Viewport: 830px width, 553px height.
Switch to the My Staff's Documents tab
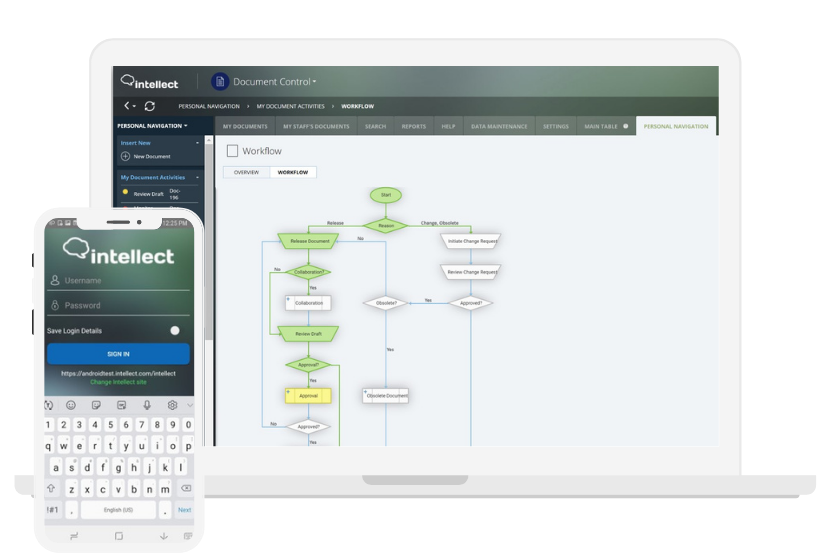click(x=316, y=127)
